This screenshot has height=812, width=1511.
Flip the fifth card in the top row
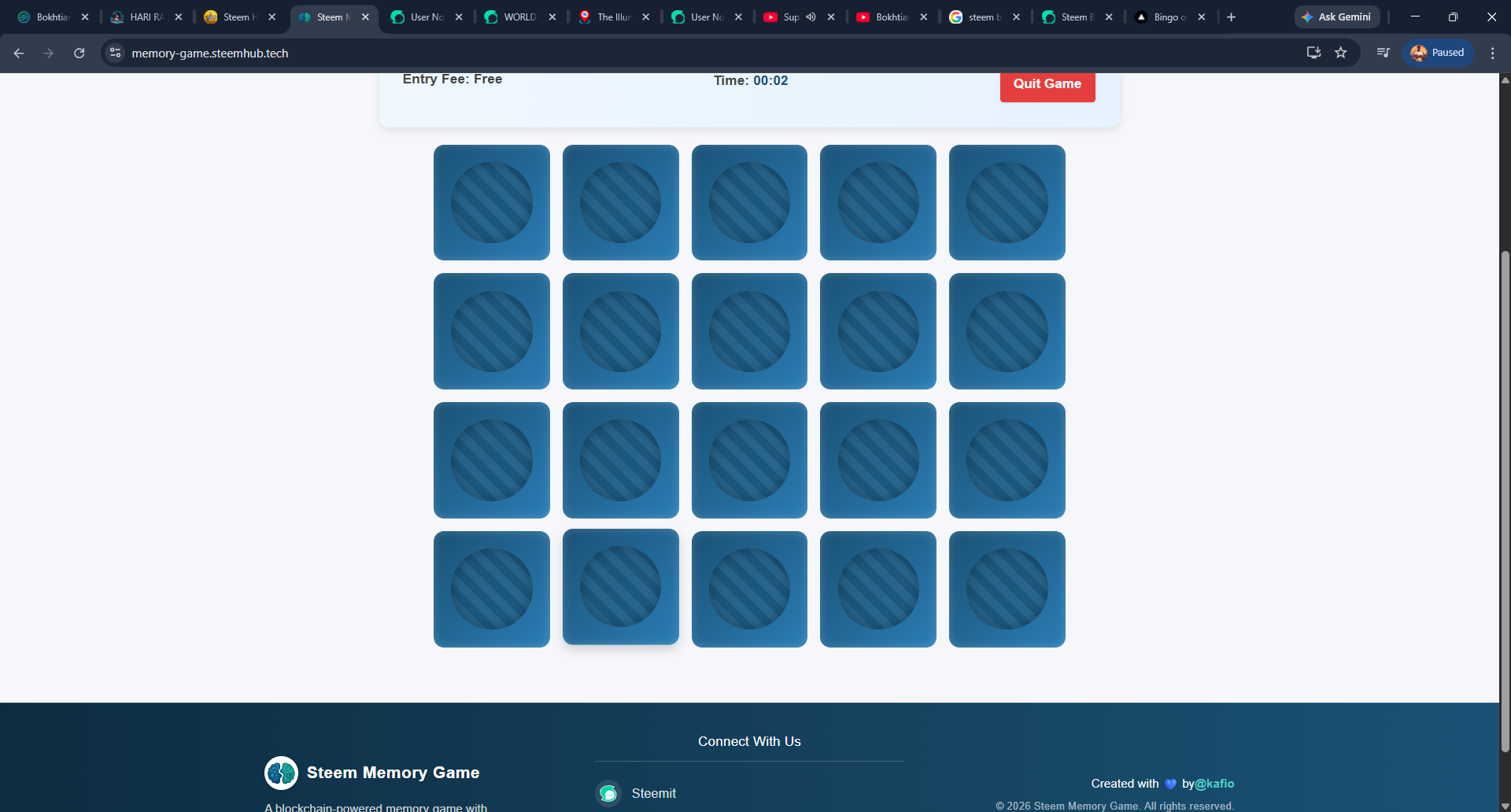pos(1007,202)
